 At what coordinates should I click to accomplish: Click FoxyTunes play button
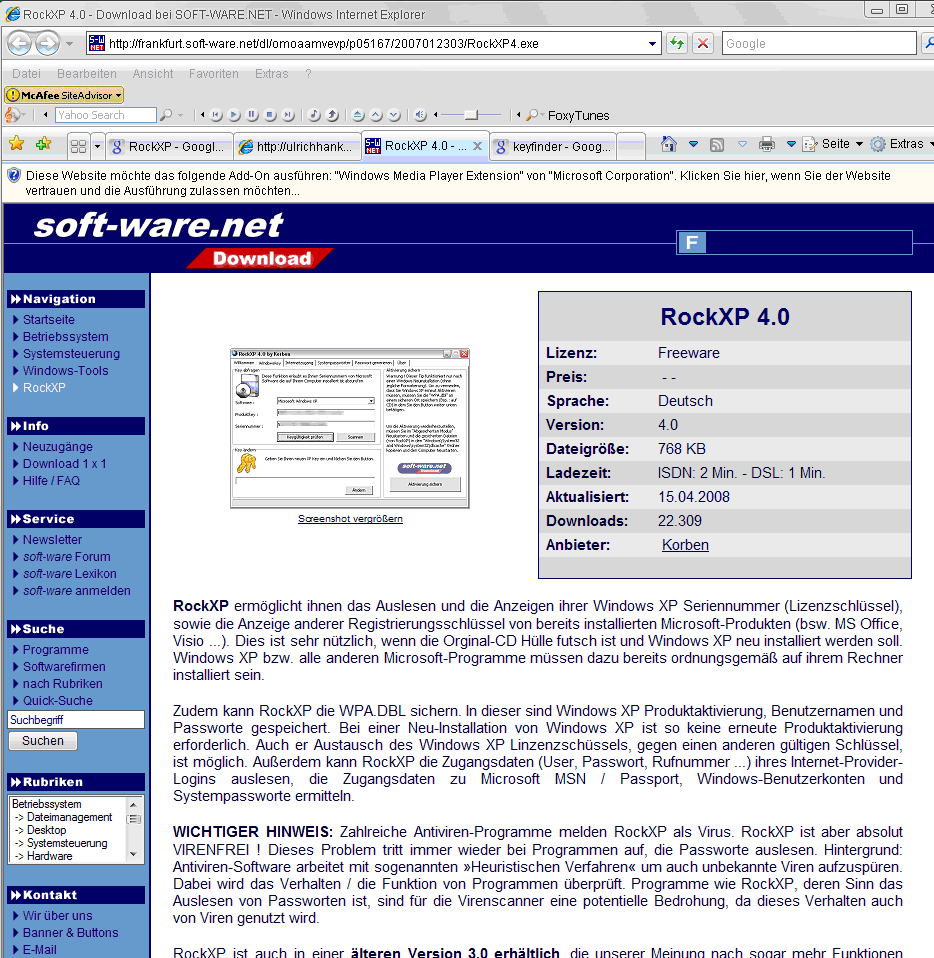click(x=234, y=115)
